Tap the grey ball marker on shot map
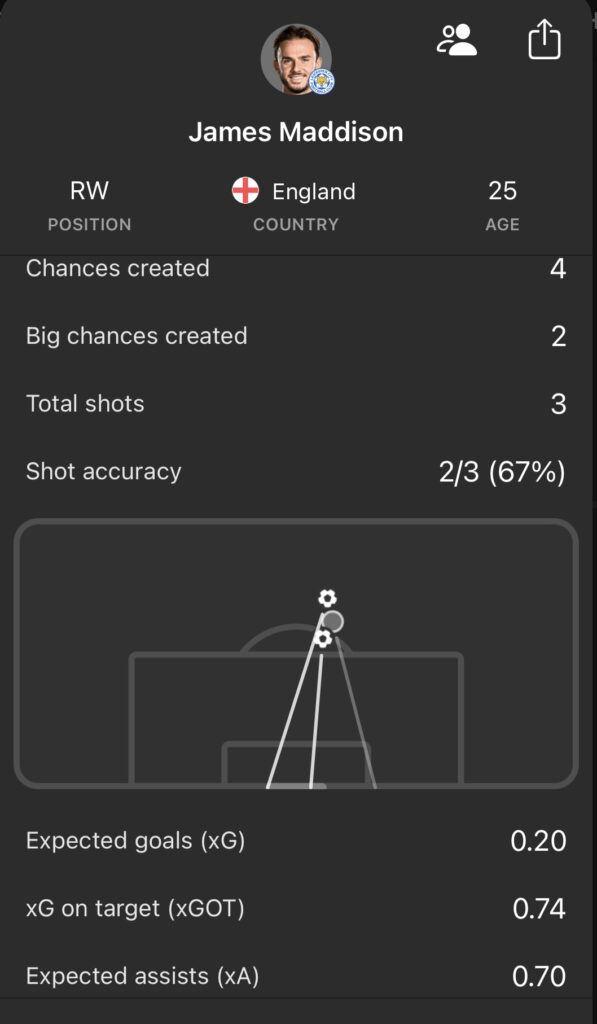This screenshot has width=597, height=1024. (x=333, y=620)
